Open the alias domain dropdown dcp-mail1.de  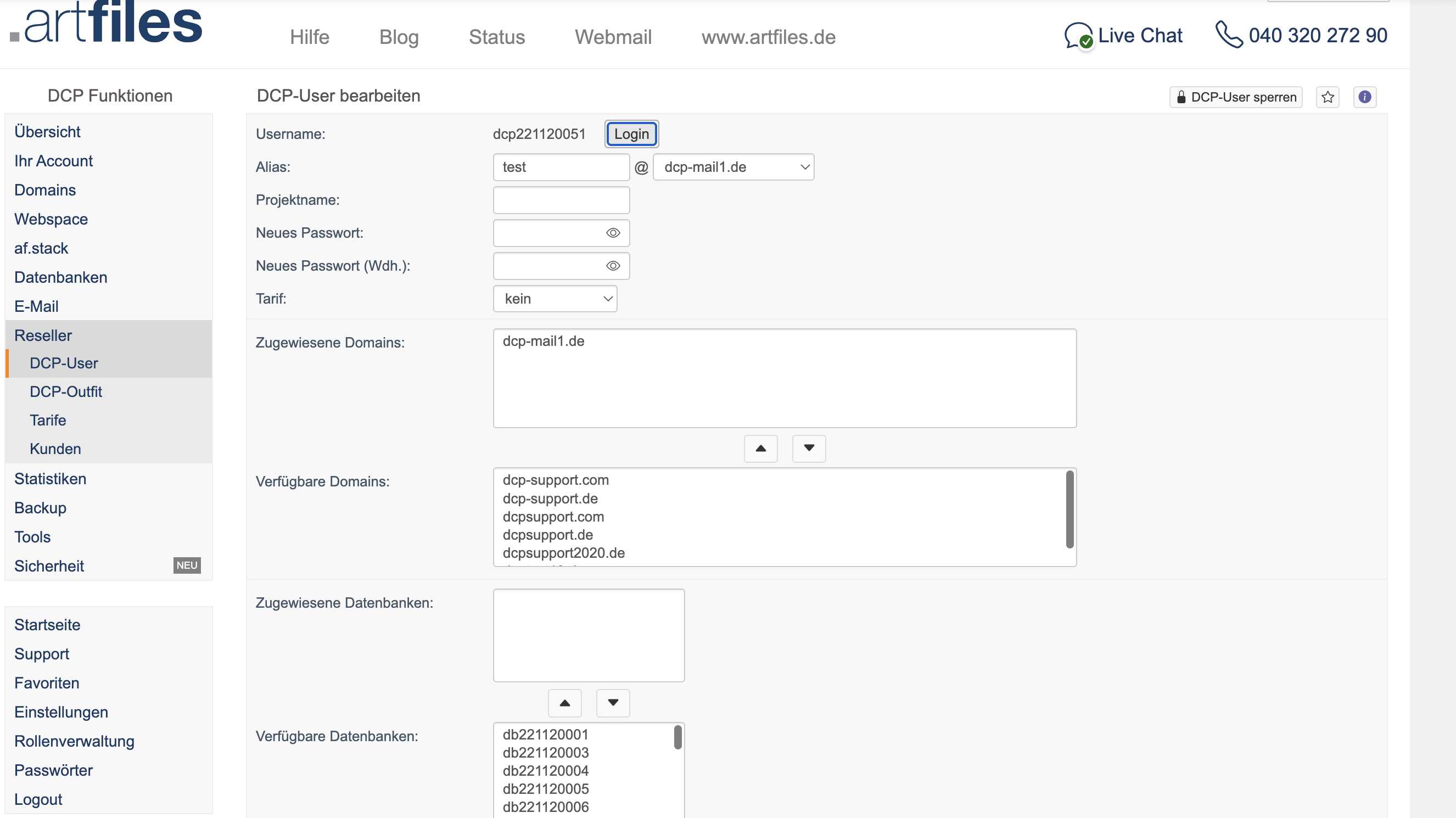click(x=733, y=167)
